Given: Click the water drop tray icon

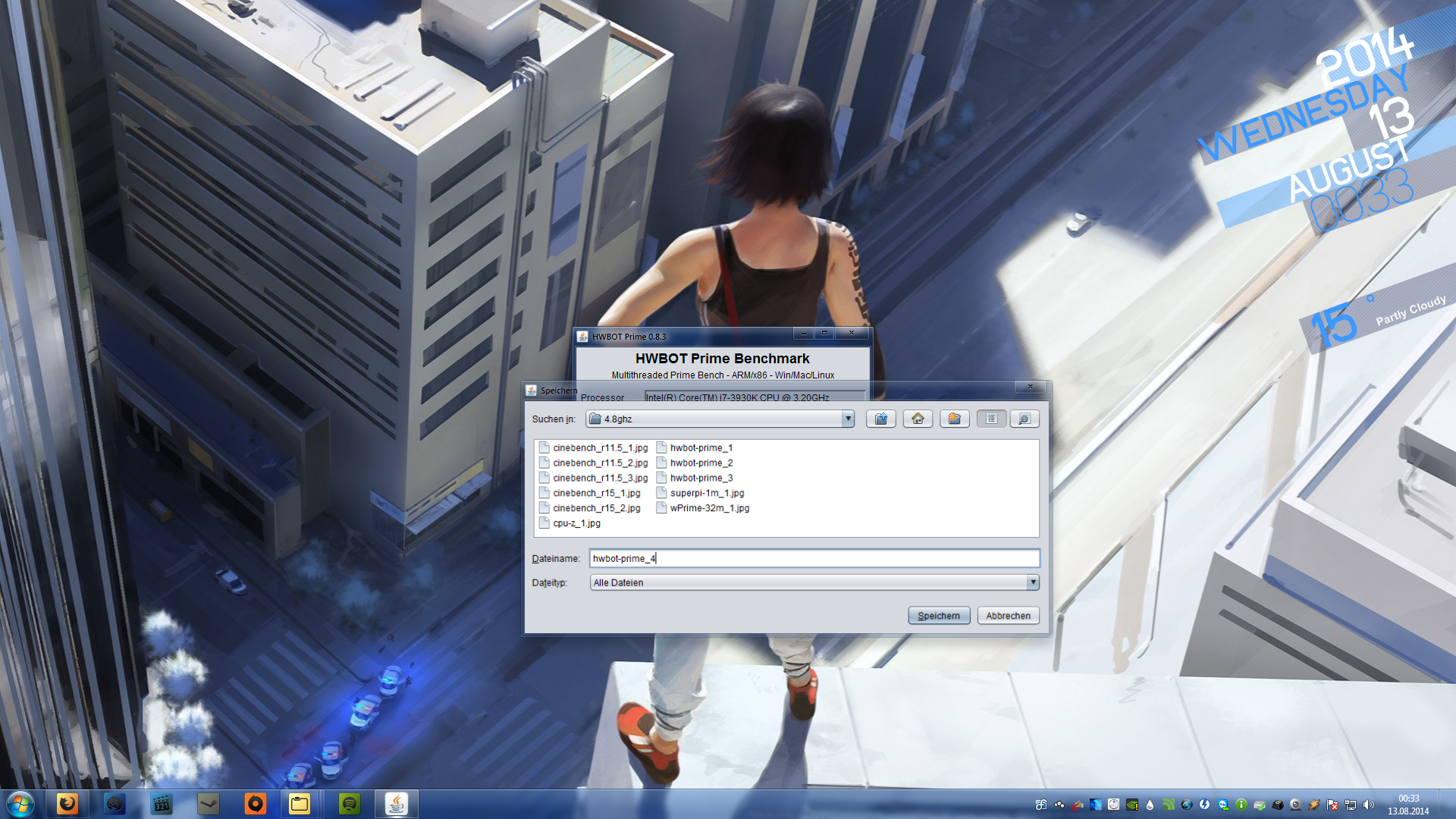Looking at the screenshot, I should tap(1150, 805).
